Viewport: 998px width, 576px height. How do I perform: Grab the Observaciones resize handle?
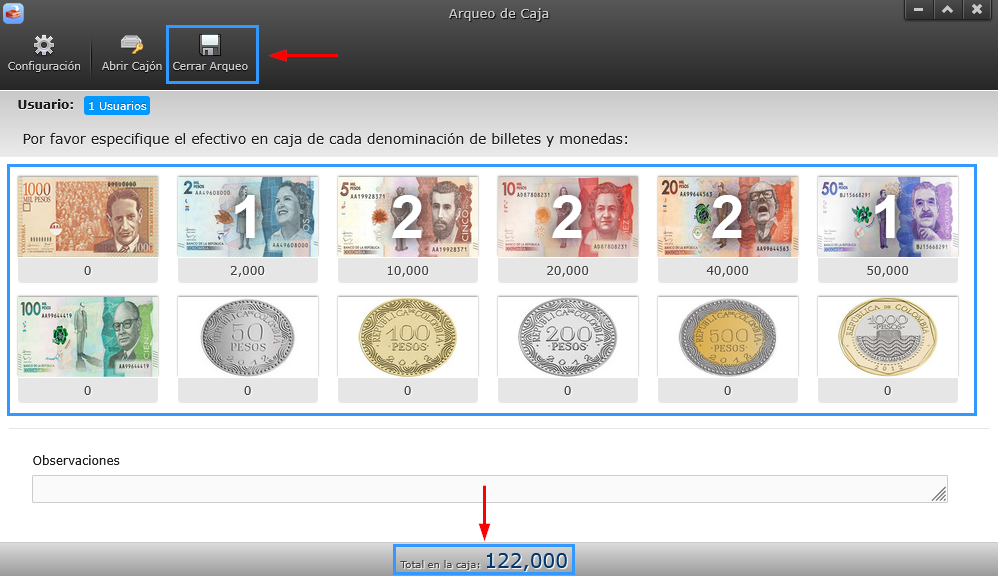(x=939, y=494)
